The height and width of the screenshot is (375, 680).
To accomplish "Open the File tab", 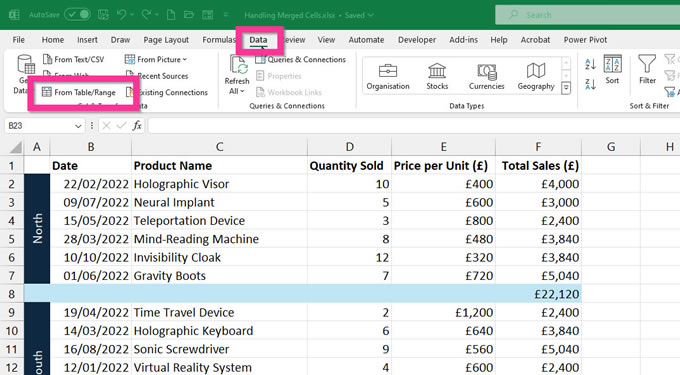I will coord(18,39).
